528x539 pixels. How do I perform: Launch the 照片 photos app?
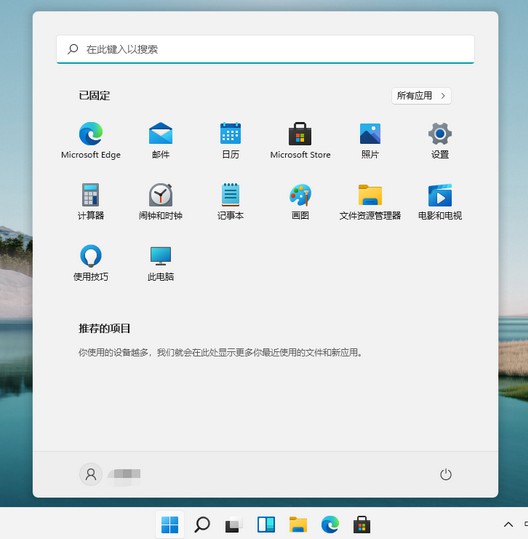(x=370, y=140)
